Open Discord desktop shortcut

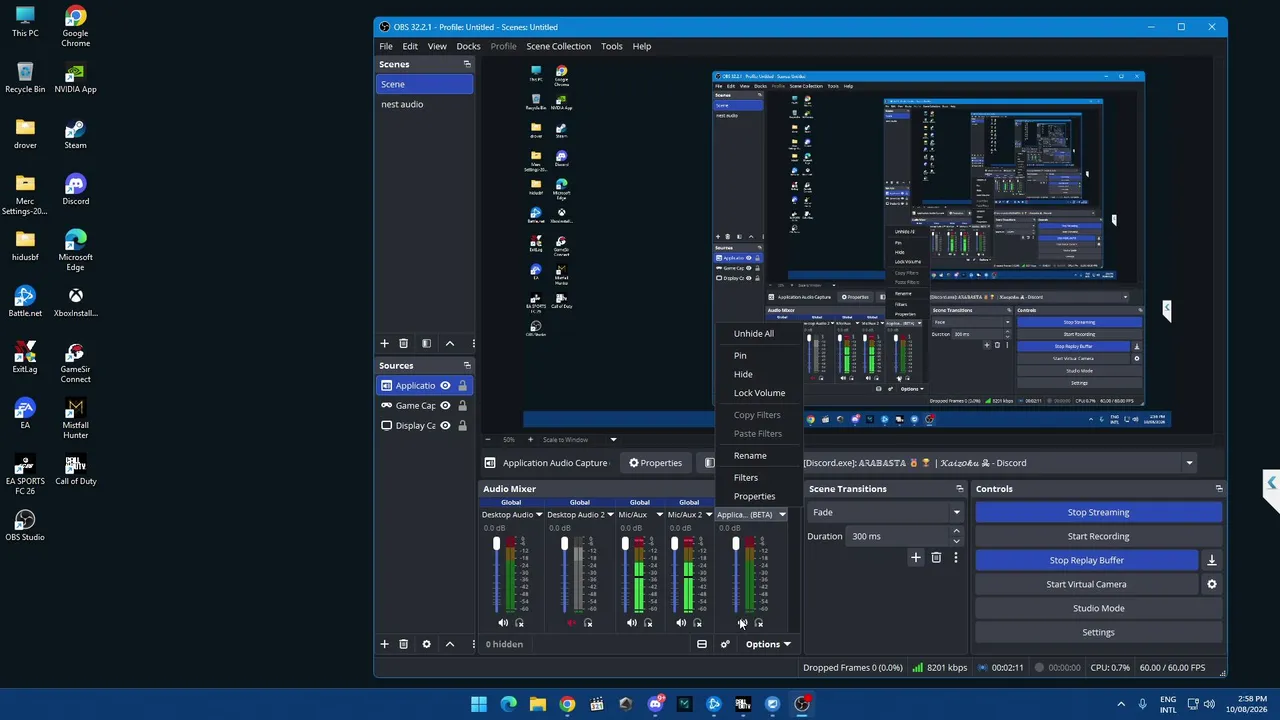click(x=75, y=188)
